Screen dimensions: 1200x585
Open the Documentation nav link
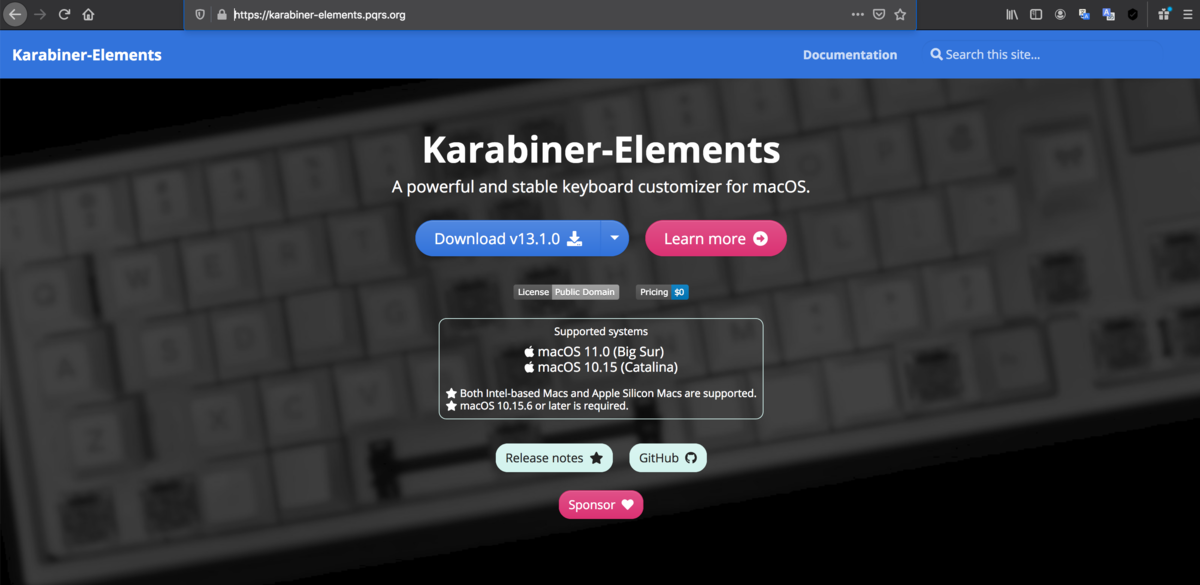850,55
